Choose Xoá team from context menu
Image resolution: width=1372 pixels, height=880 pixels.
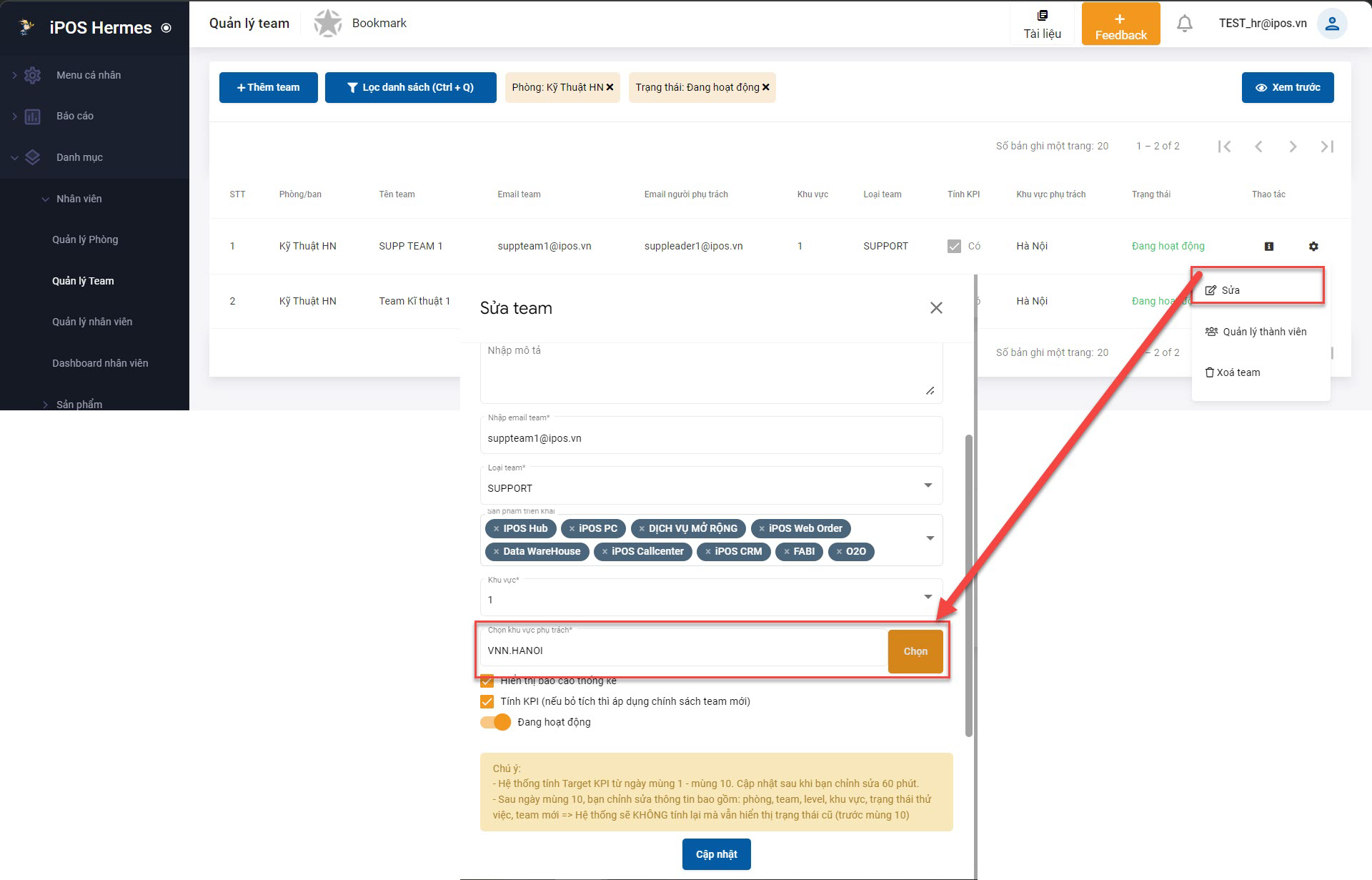click(x=1238, y=372)
